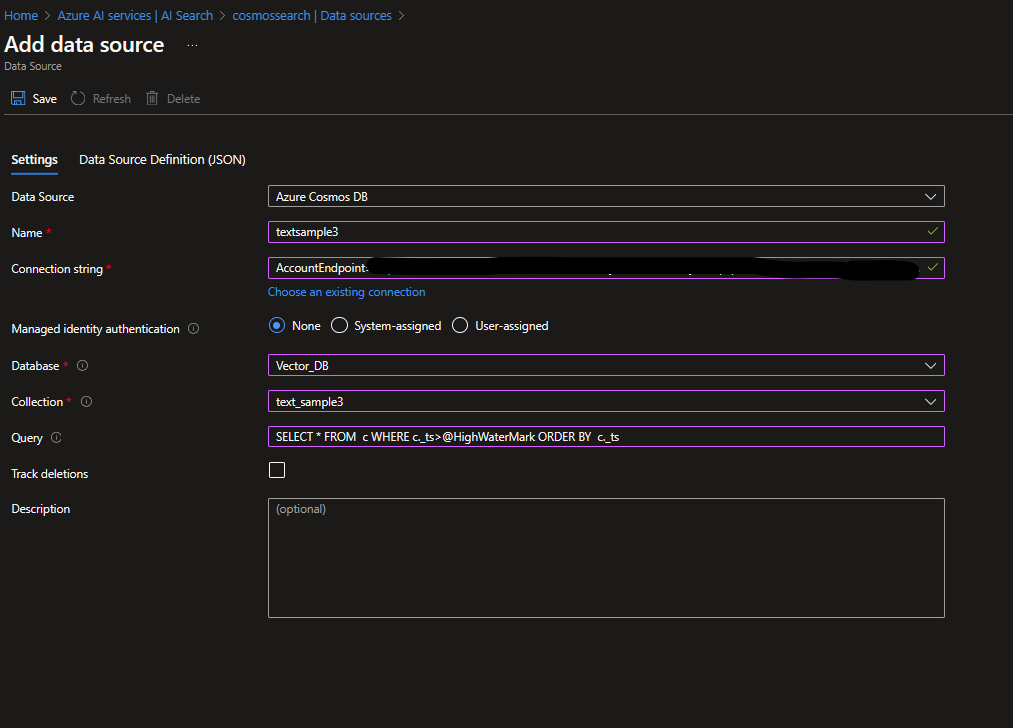The width and height of the screenshot is (1013, 728).
Task: Click the Delete button label
Action: pos(183,99)
